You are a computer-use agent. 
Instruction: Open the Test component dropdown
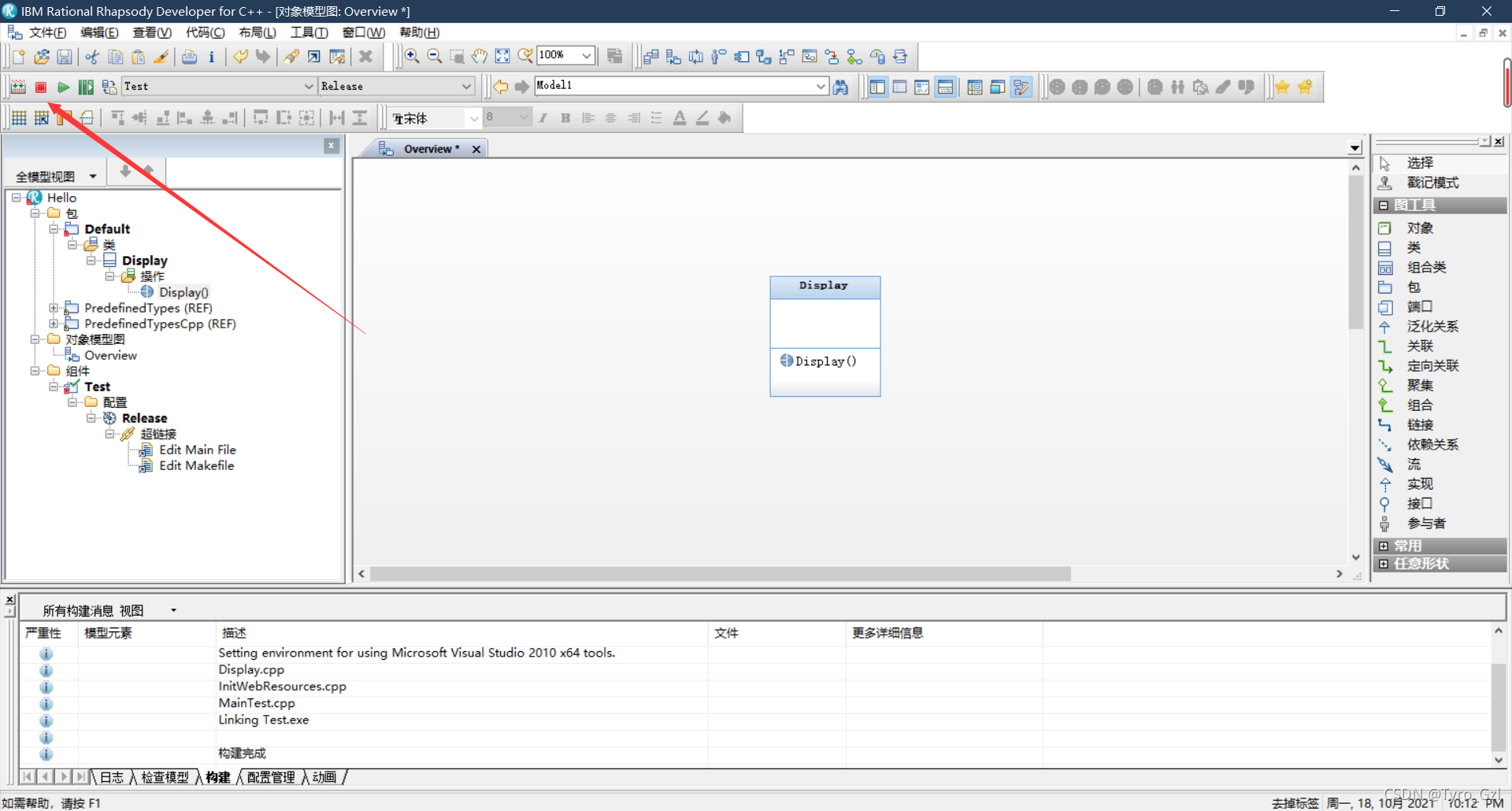click(x=309, y=87)
